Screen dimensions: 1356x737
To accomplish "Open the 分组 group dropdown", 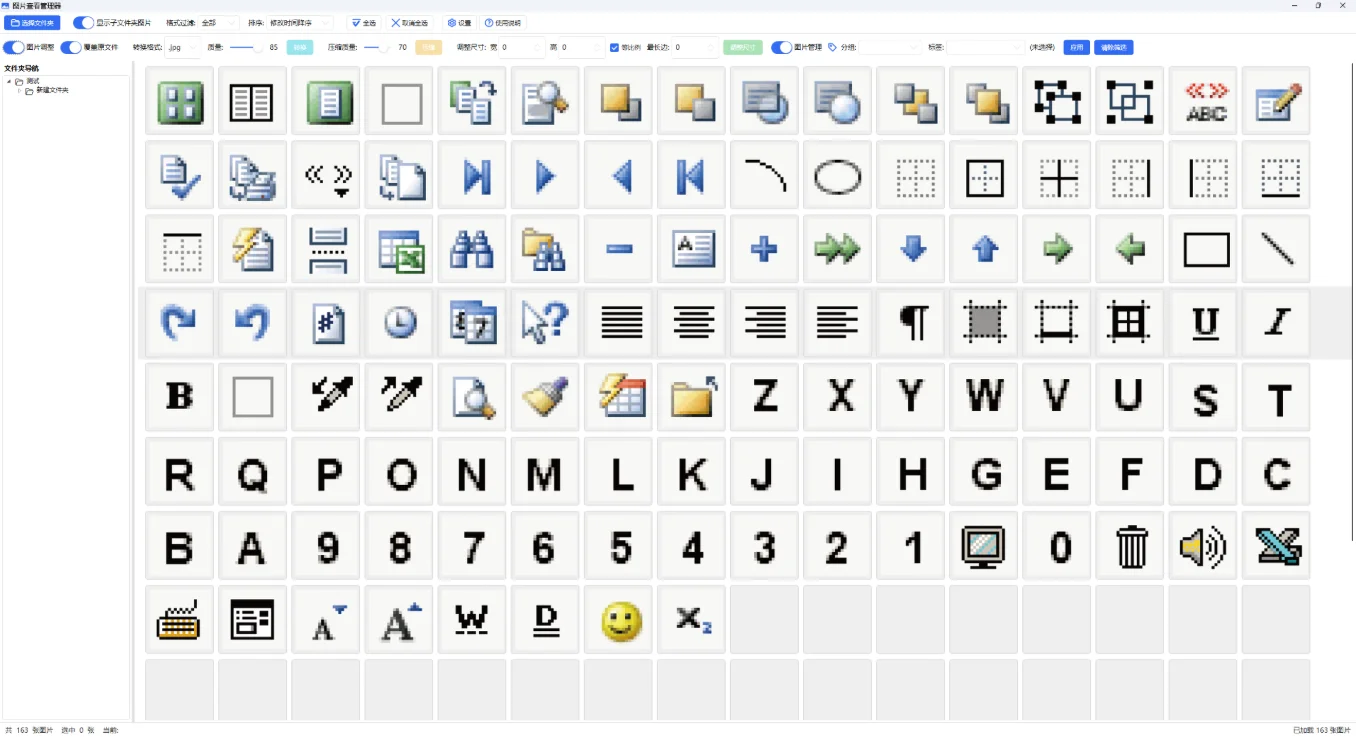I will tap(890, 47).
